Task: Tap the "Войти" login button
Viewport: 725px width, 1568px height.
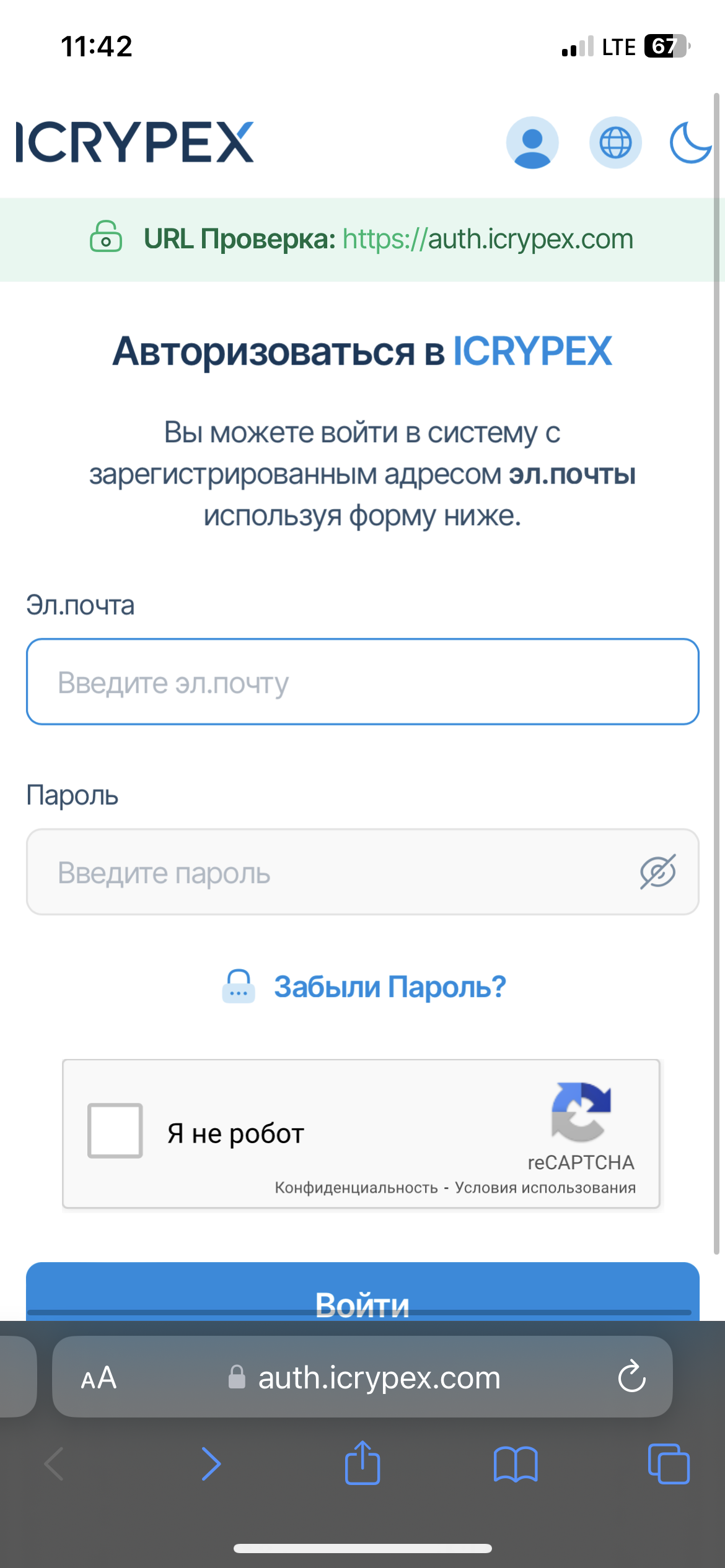Action: tap(362, 1292)
